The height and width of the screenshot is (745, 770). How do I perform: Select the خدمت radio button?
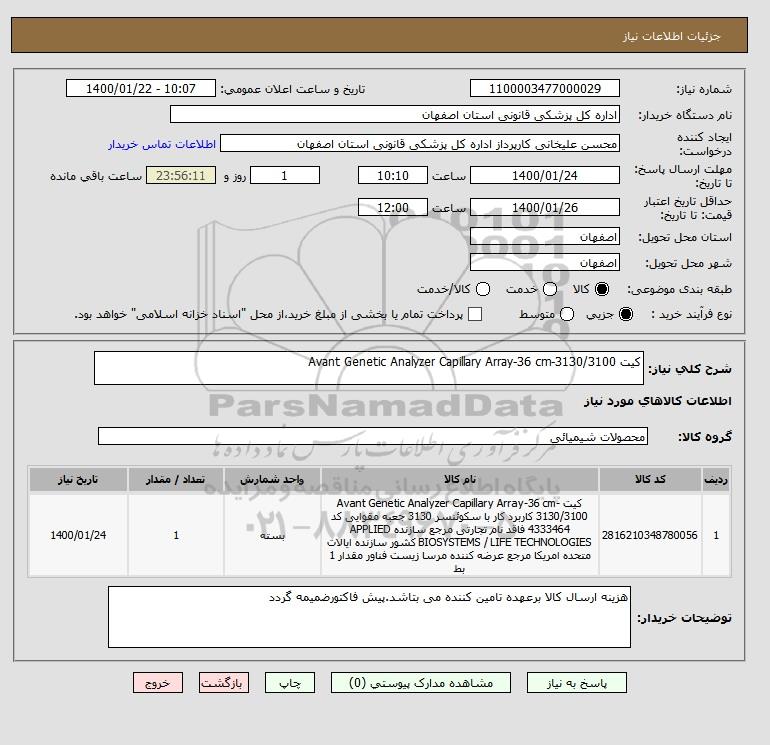pos(550,289)
